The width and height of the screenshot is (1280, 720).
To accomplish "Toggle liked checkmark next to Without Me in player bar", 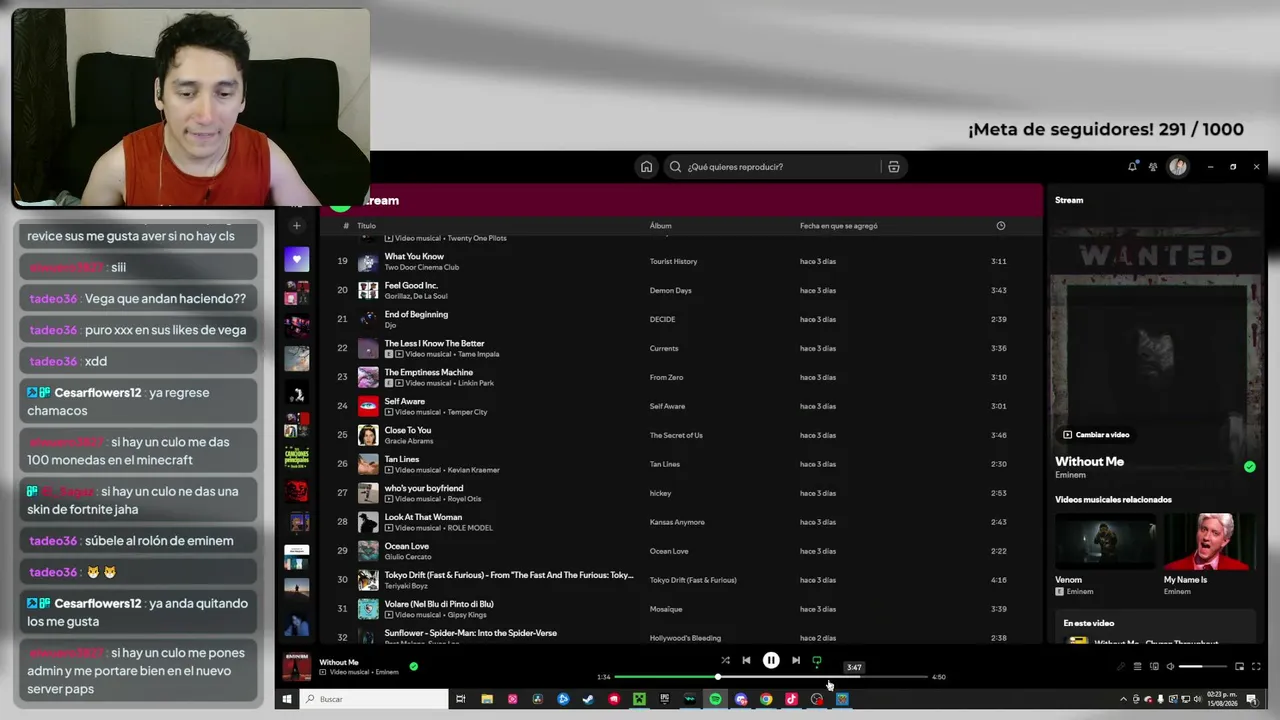I will point(414,666).
